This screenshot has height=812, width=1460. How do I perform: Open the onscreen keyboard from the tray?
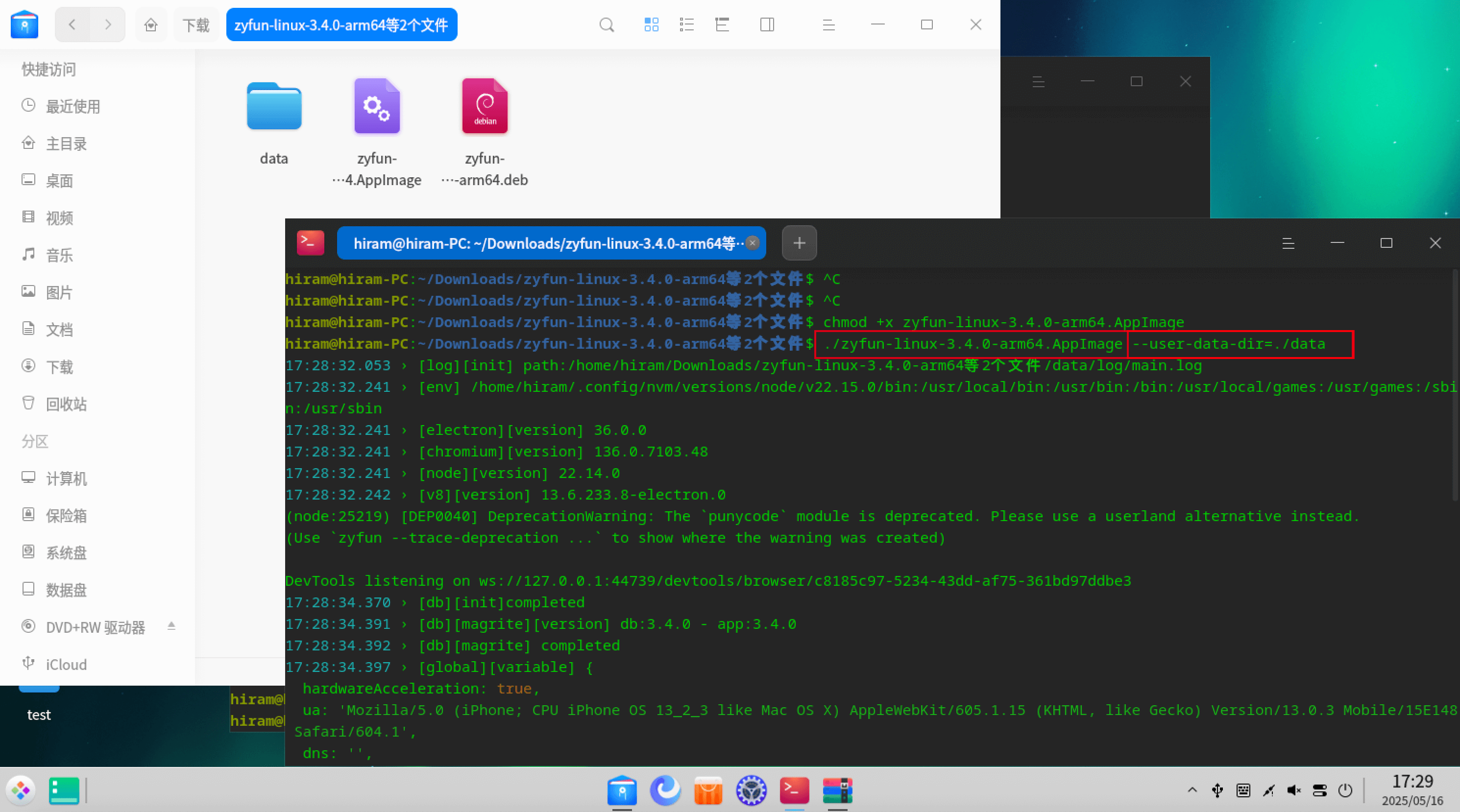click(1243, 790)
